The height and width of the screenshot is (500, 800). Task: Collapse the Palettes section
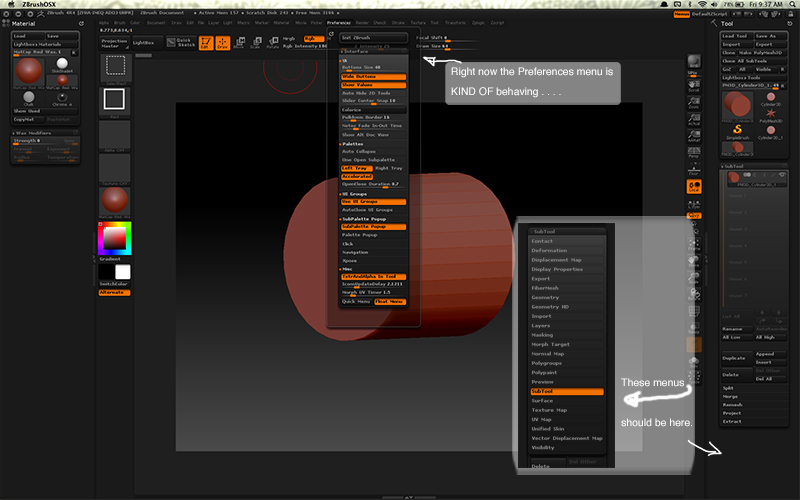[352, 144]
